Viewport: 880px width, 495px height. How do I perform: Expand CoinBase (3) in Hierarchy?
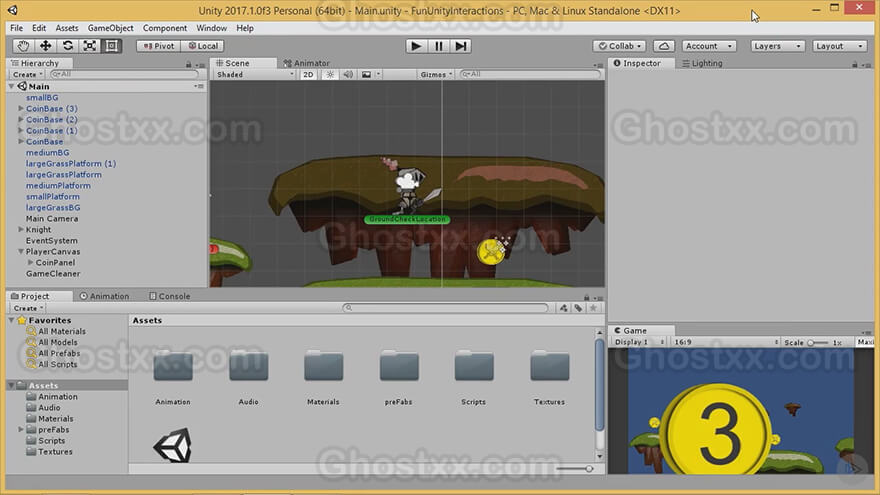click(21, 108)
